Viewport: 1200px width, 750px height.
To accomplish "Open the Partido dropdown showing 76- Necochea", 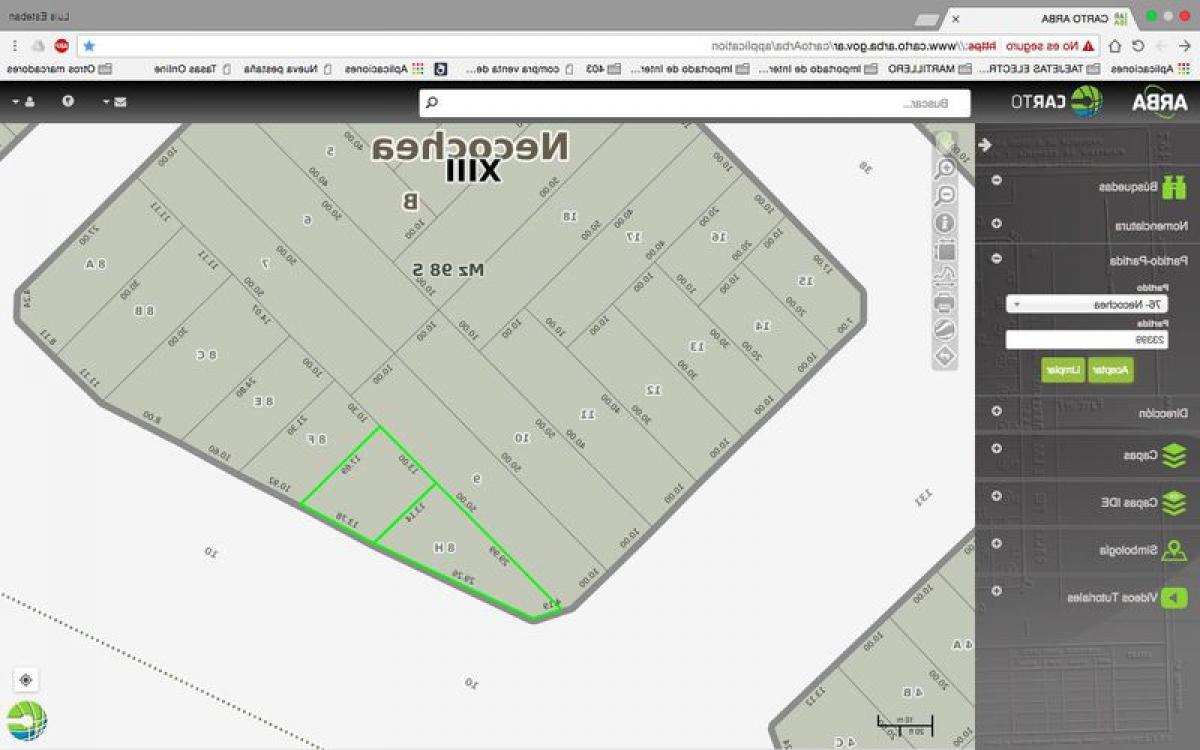I will (1087, 303).
